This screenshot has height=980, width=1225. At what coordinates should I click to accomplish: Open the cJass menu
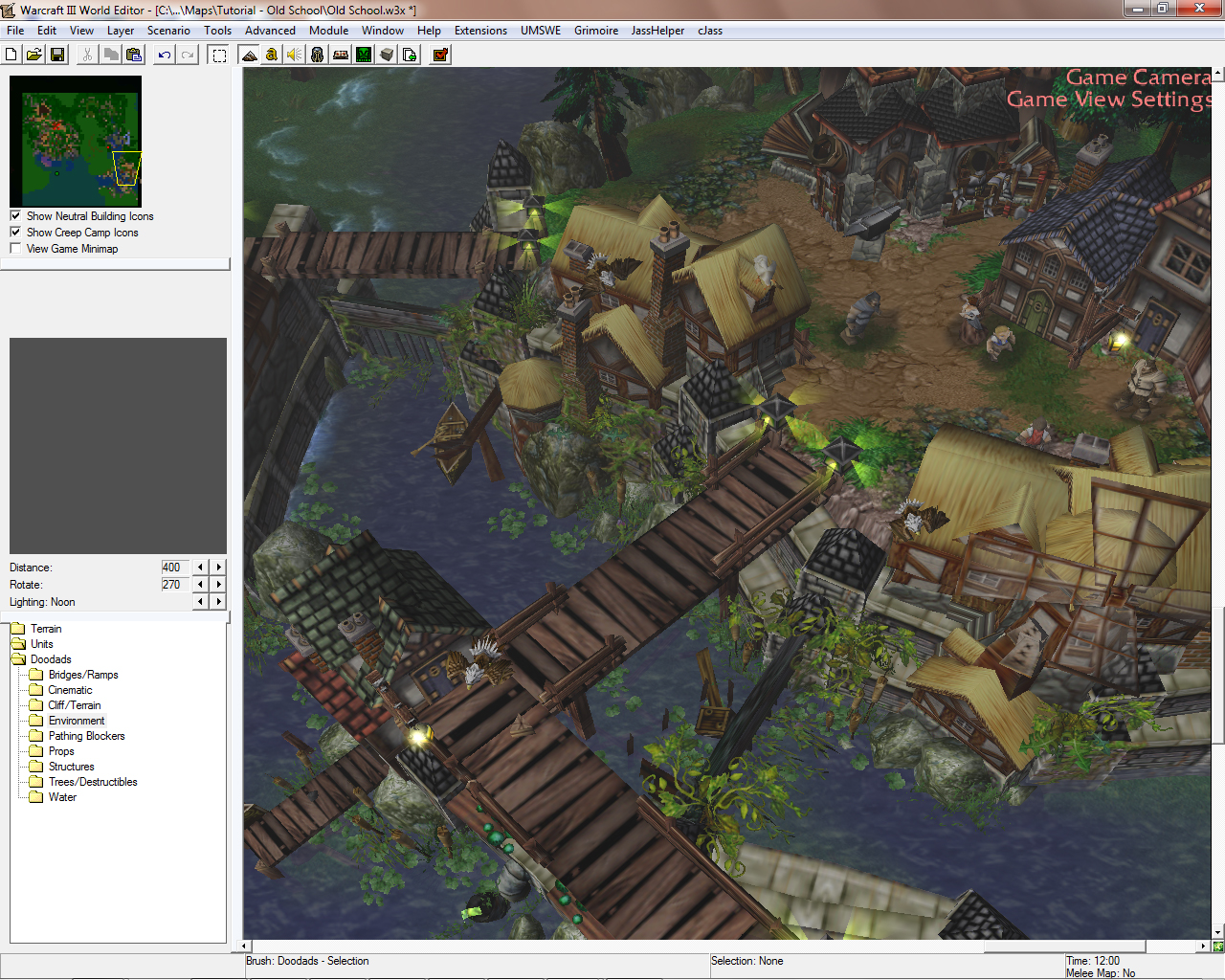point(710,31)
